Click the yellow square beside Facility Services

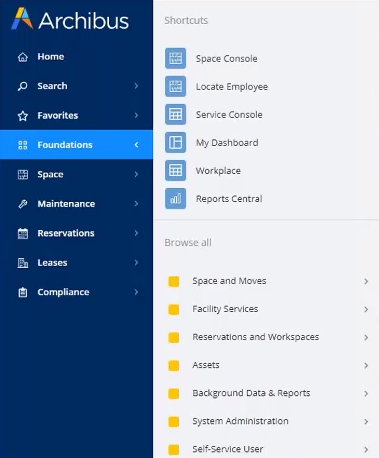pos(174,309)
